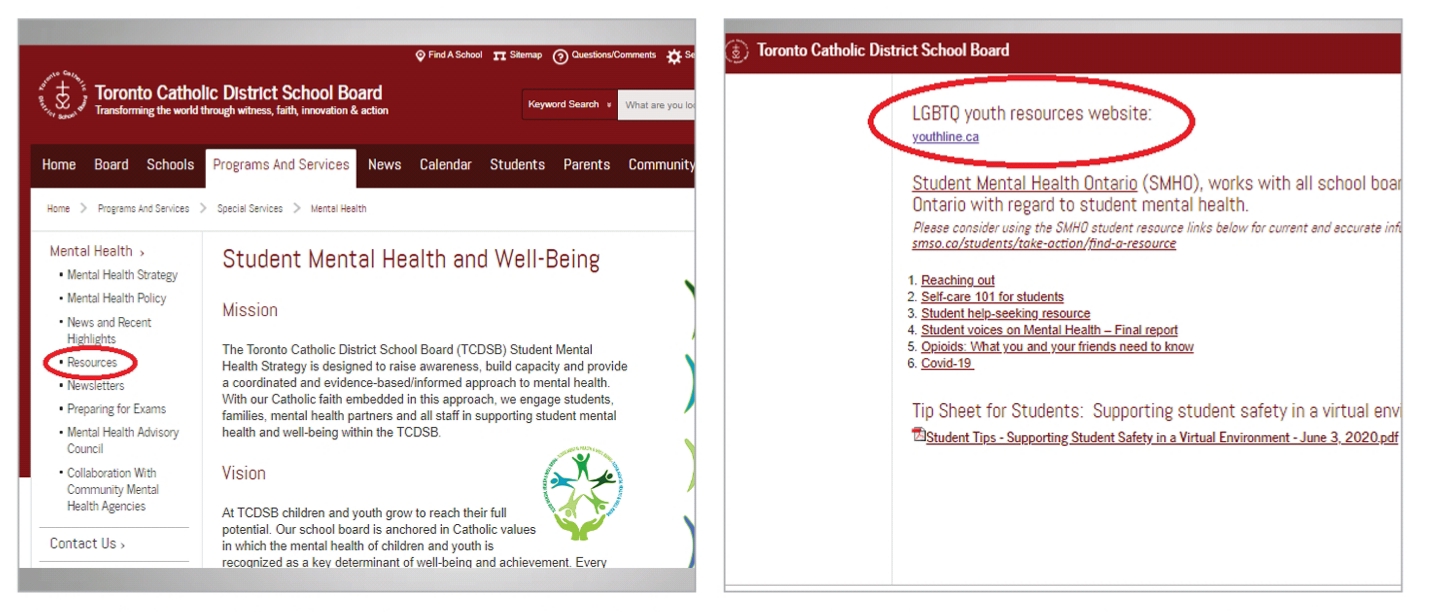Click Special Services breadcrumb

coord(250,209)
